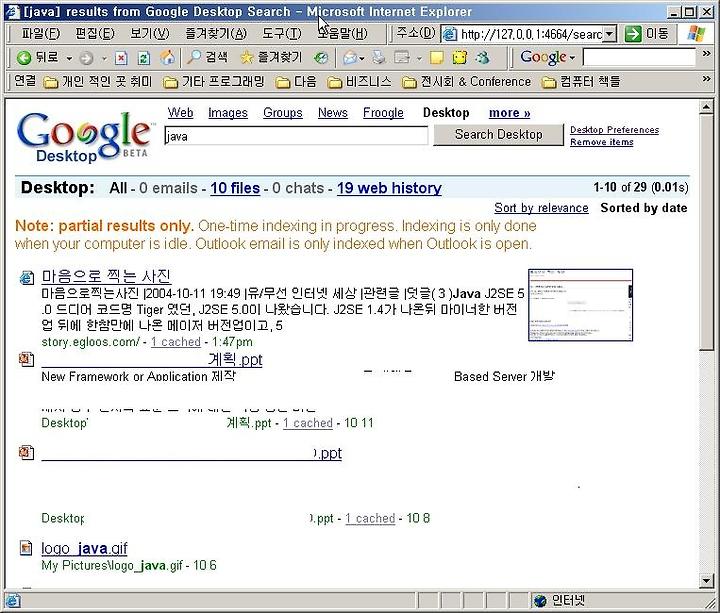
Task: Open the 1 cached link for story.egloos.com
Action: point(176,342)
